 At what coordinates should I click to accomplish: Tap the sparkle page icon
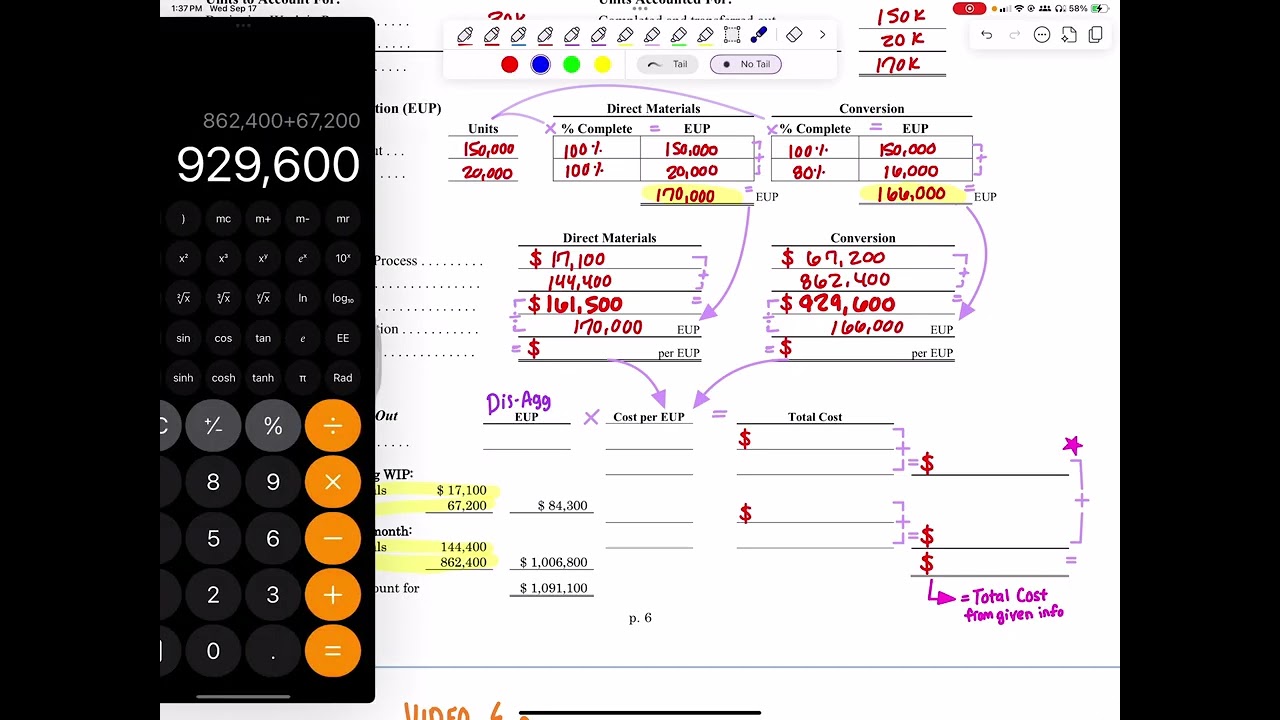point(1069,35)
